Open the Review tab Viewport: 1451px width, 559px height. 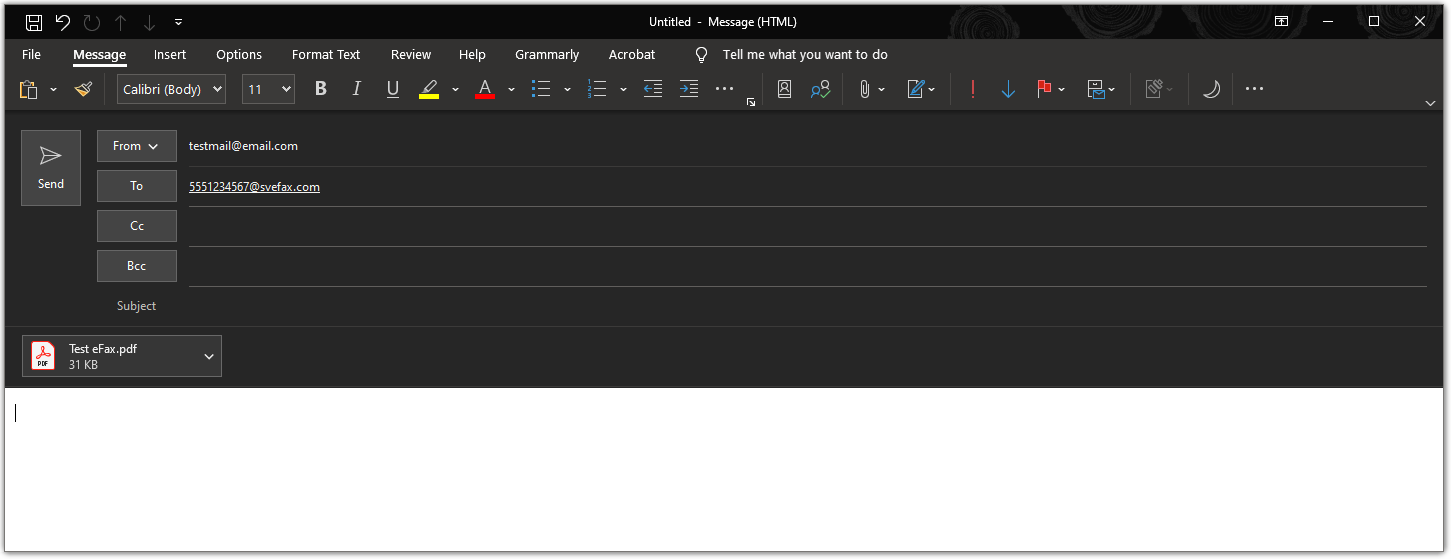click(x=411, y=55)
